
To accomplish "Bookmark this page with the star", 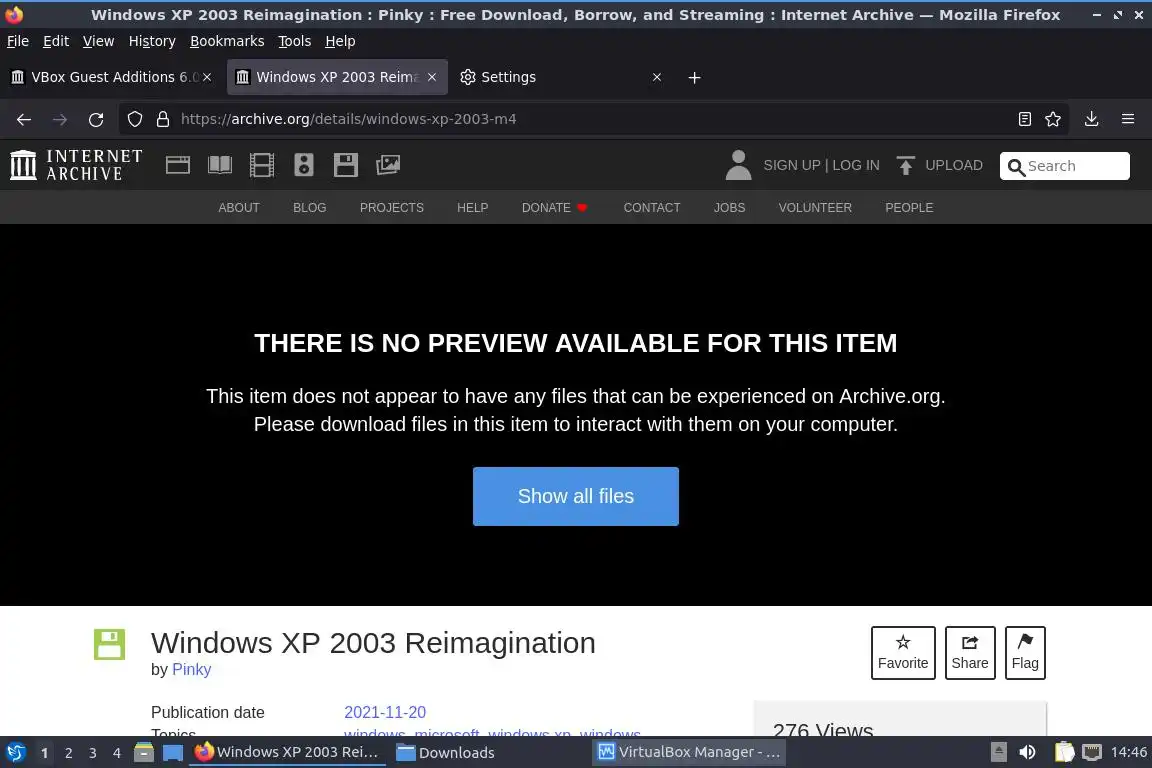I will click(x=1053, y=119).
